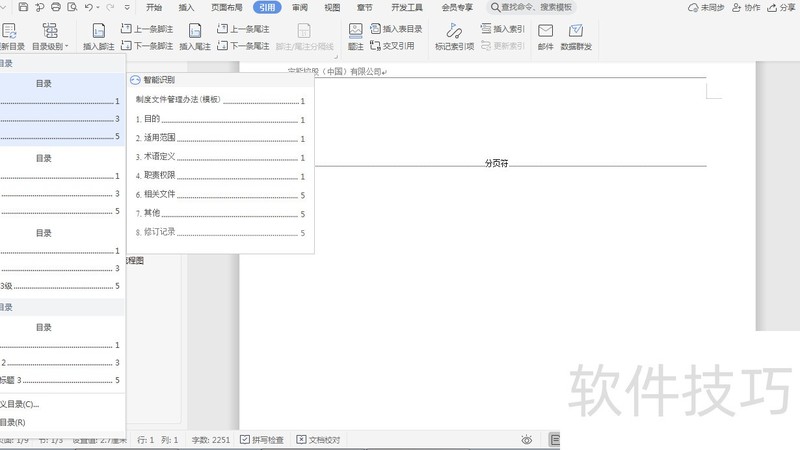Image resolution: width=800 pixels, height=450 pixels.
Task: Click the Save icon in quick access toolbar
Action: click(23, 7)
